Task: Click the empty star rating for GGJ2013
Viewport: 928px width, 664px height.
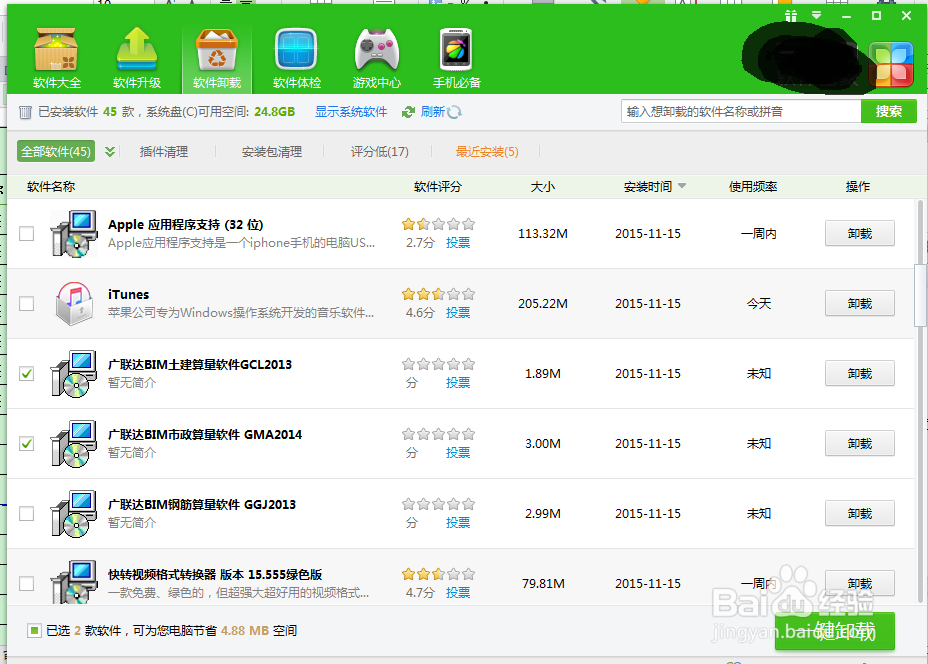Action: pos(438,504)
